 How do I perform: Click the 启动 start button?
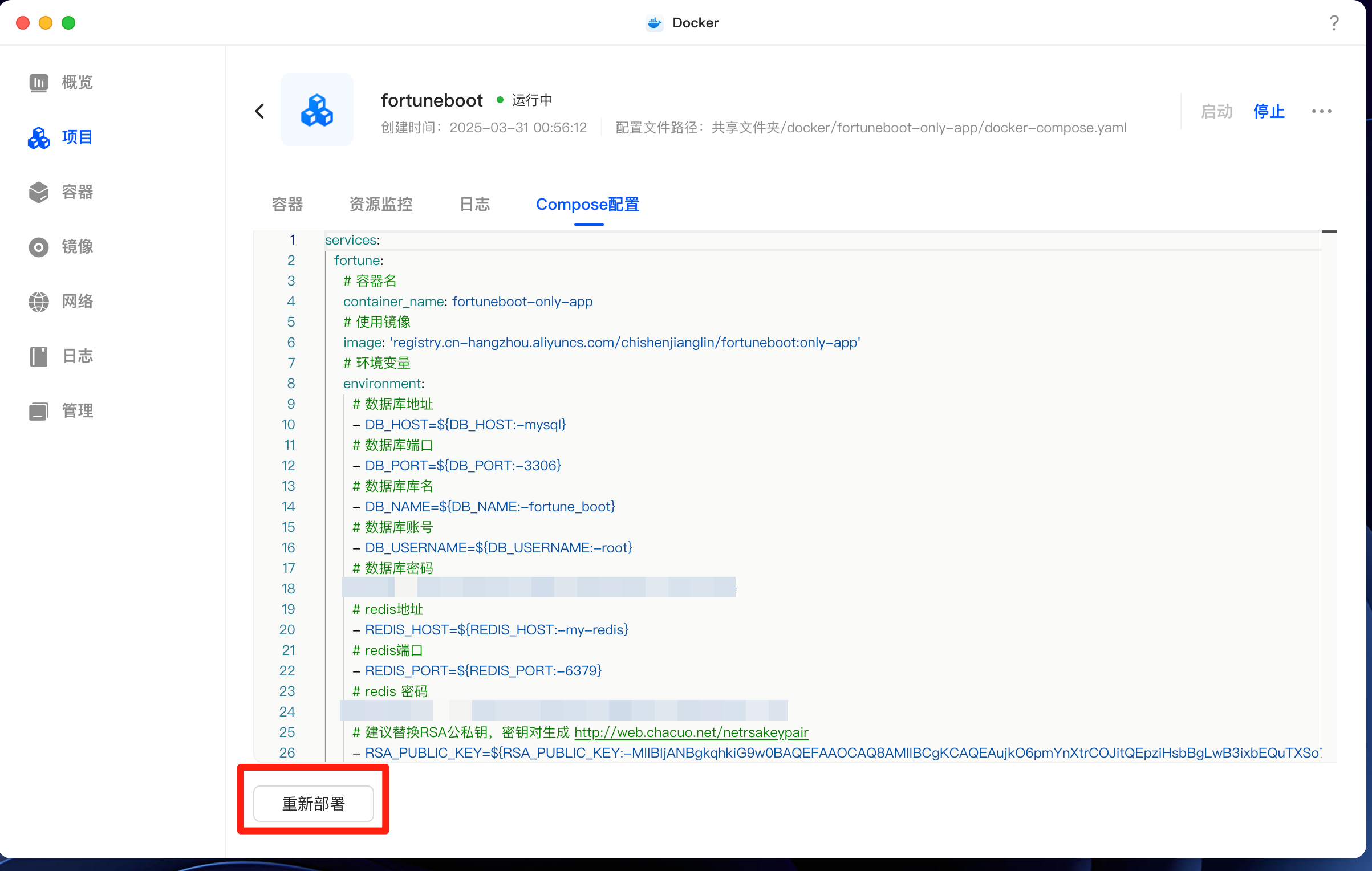[x=1216, y=111]
